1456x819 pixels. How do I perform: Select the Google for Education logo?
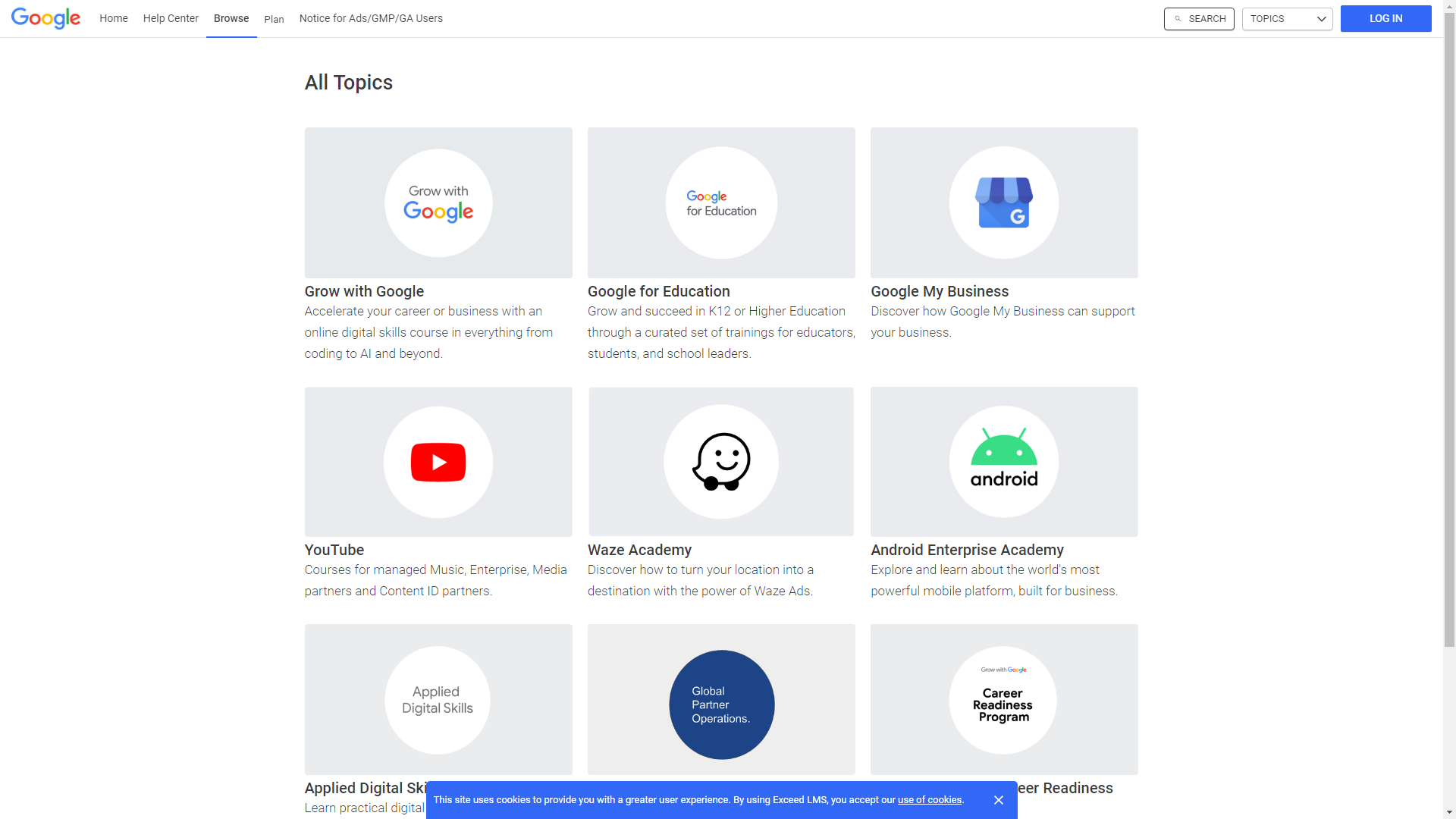[x=721, y=202]
